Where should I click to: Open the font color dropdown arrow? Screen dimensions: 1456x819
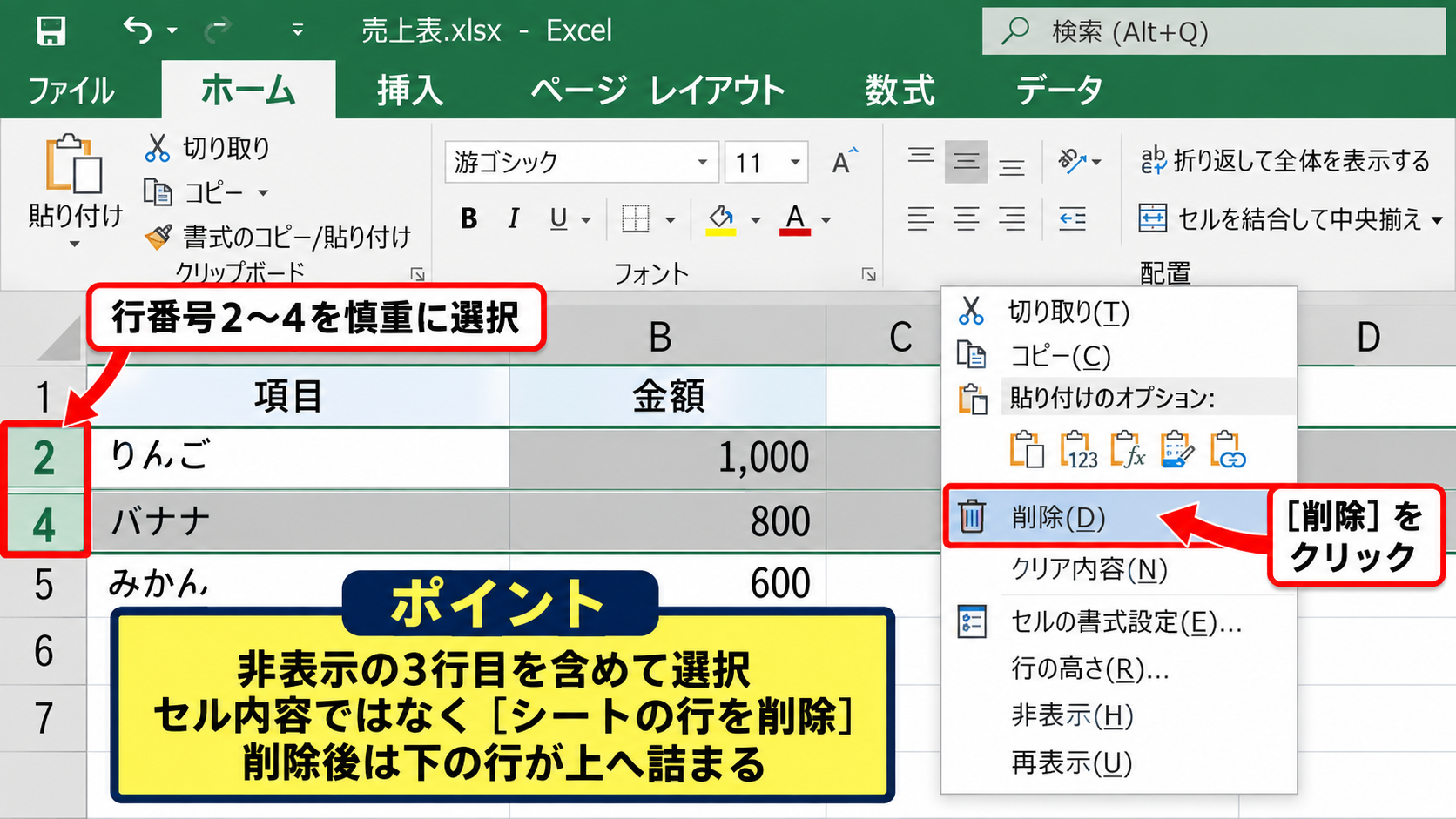click(x=826, y=220)
